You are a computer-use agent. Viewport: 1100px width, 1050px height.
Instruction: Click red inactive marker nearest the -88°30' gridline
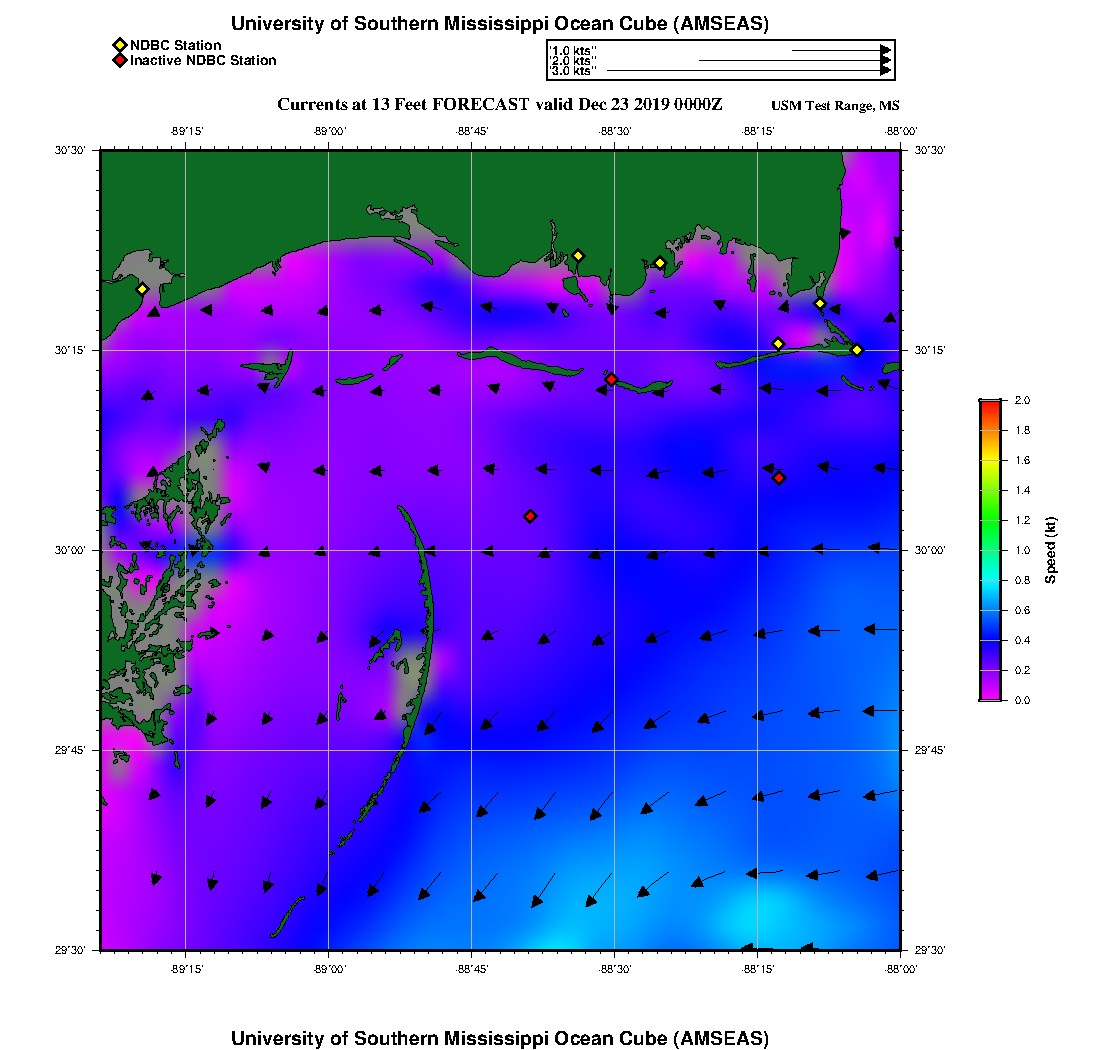(611, 379)
